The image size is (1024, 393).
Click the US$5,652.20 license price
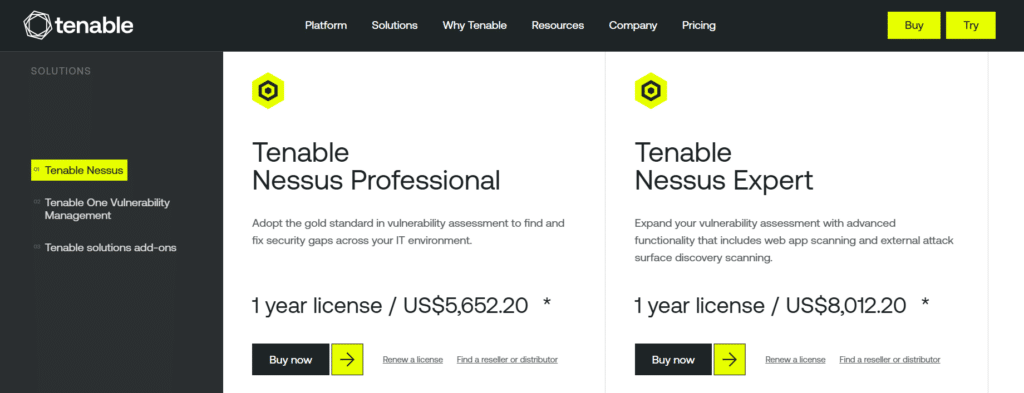[466, 305]
